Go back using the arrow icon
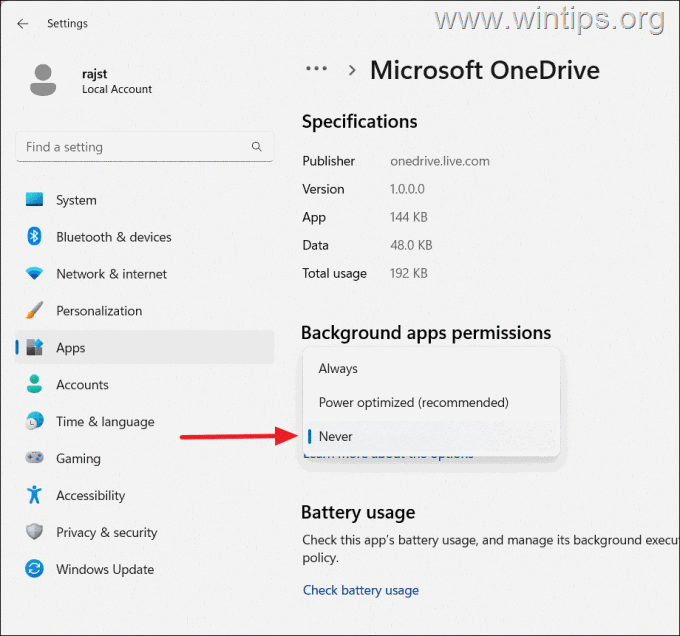This screenshot has height=636, width=680. pos(23,23)
